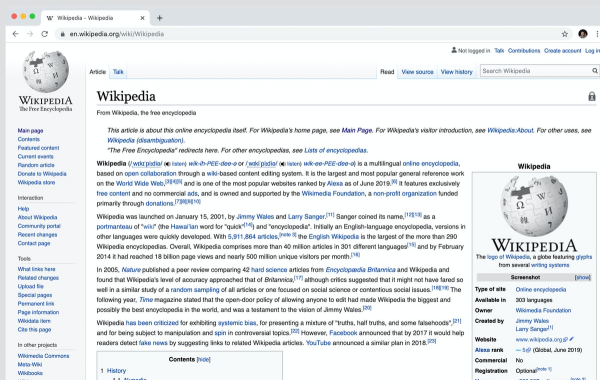600x380 pixels.
Task: Click the Create account link
Action: [562, 51]
